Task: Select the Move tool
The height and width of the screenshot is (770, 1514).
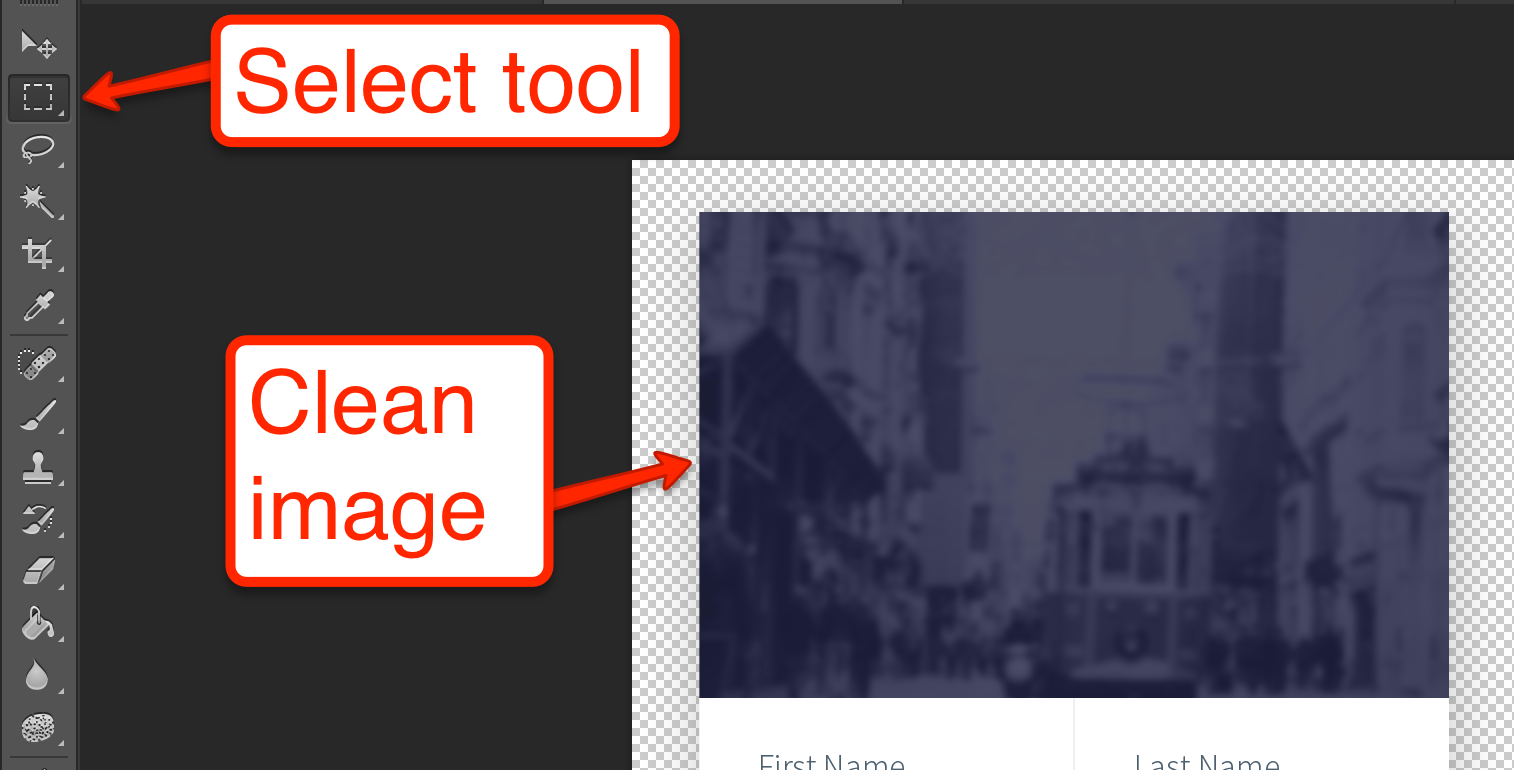Action: pos(38,44)
